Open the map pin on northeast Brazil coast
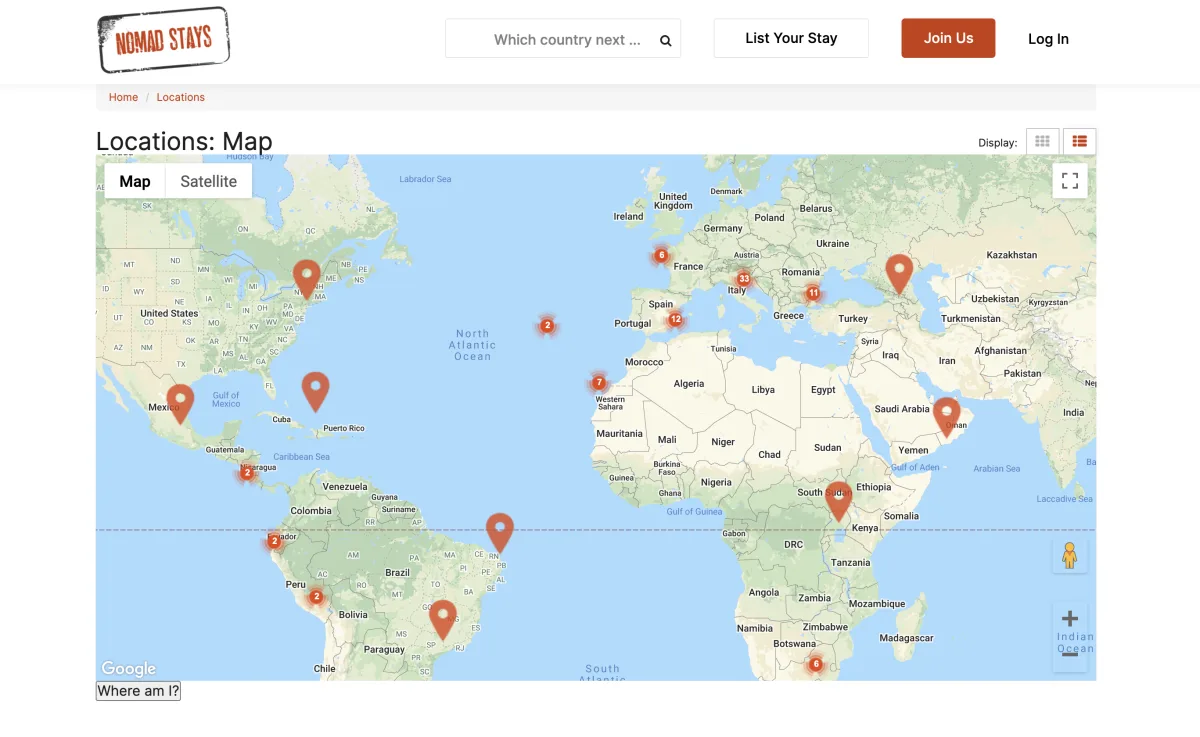 click(x=500, y=533)
